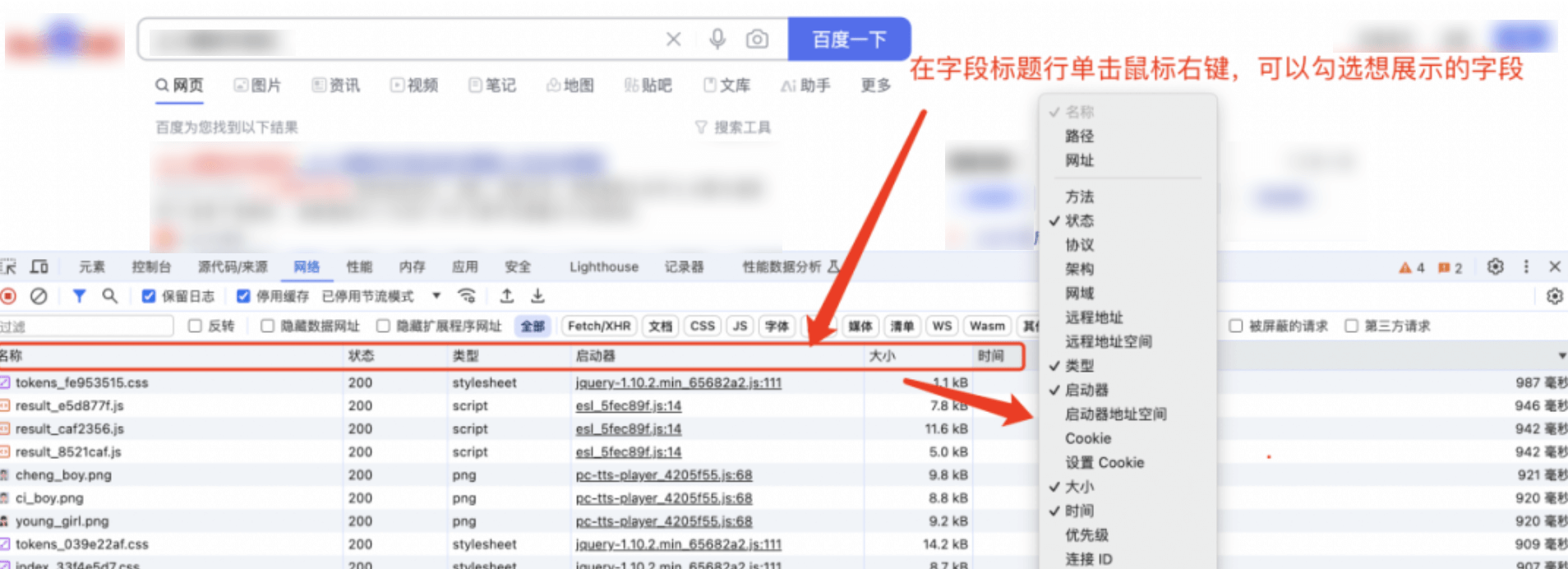Toggle the 停用缓存 checkbox
The image size is (1568, 569).
click(x=243, y=296)
